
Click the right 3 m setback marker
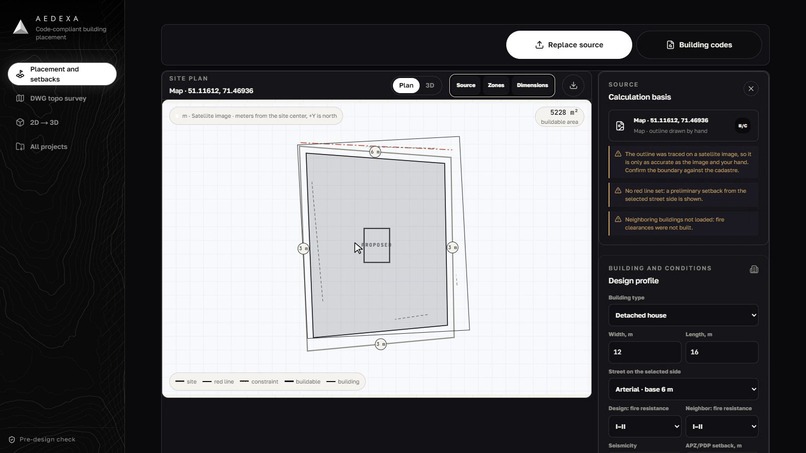coord(452,247)
